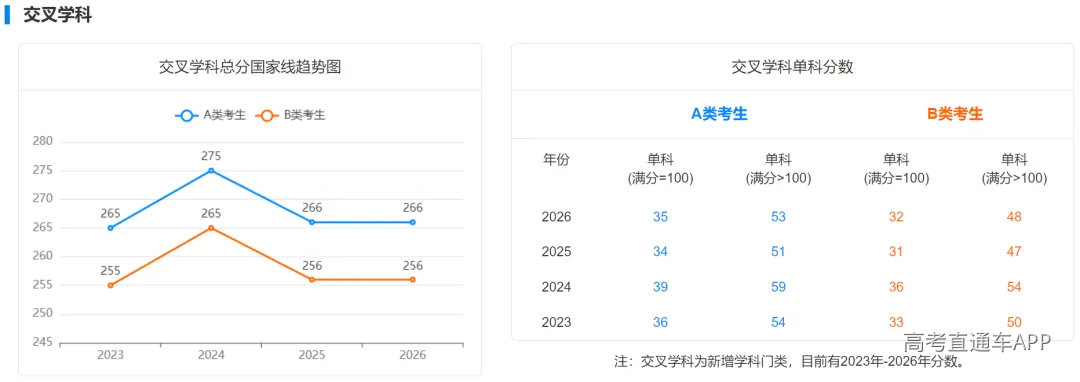This screenshot has height=382, width=1080.
Task: Click the value 50 in the 2023 row
Action: [1014, 322]
